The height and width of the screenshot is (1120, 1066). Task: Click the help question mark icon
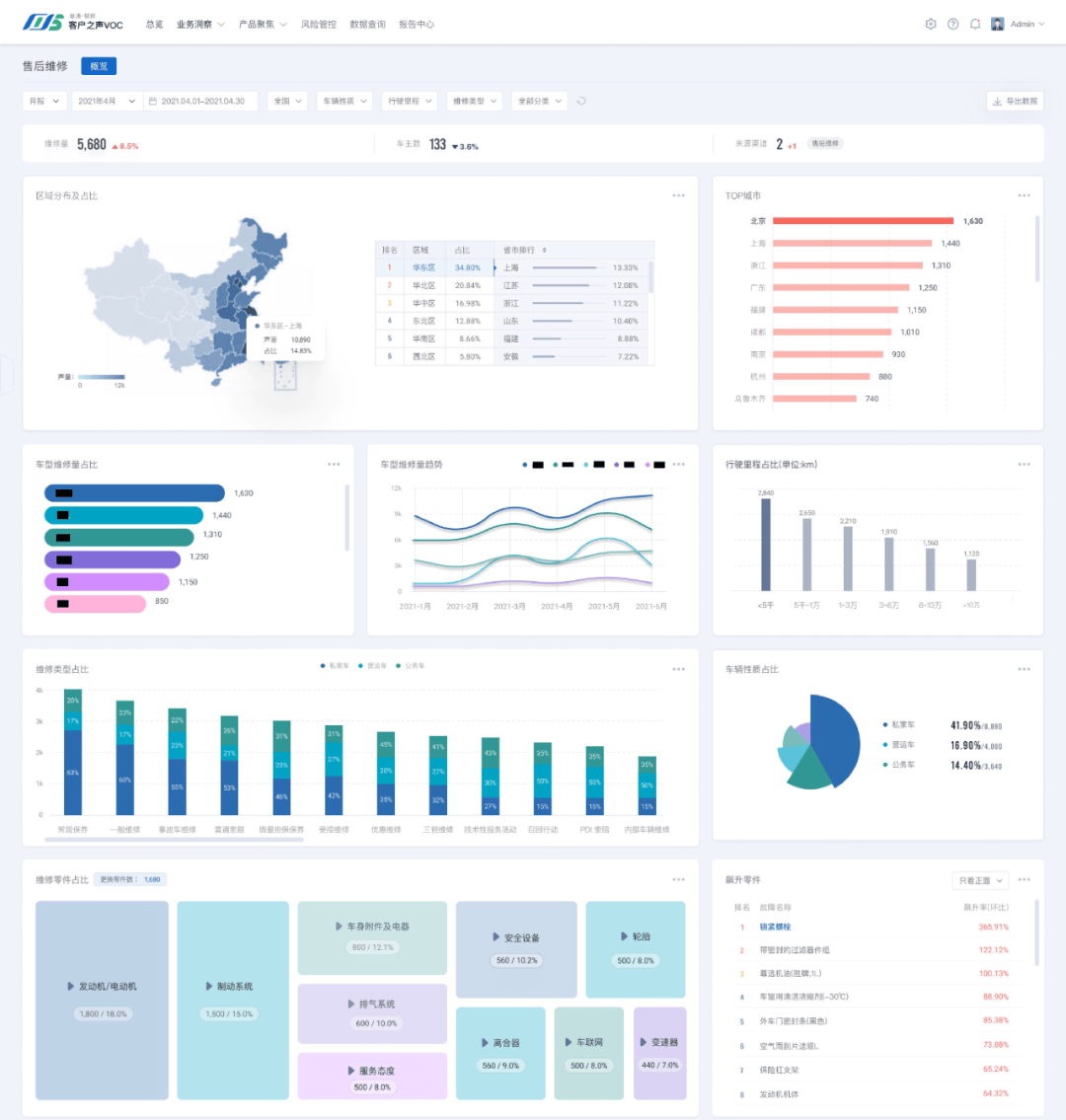952,24
